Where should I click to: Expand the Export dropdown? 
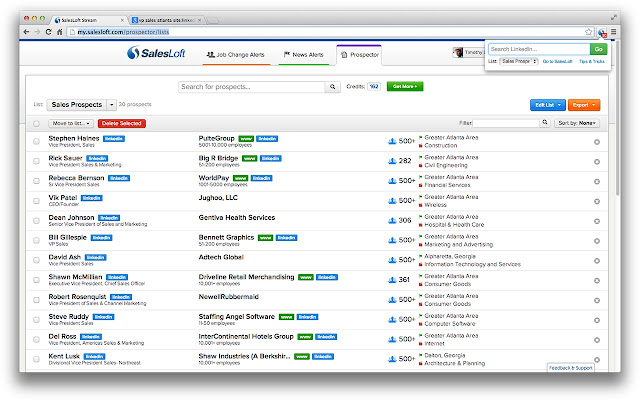[584, 105]
